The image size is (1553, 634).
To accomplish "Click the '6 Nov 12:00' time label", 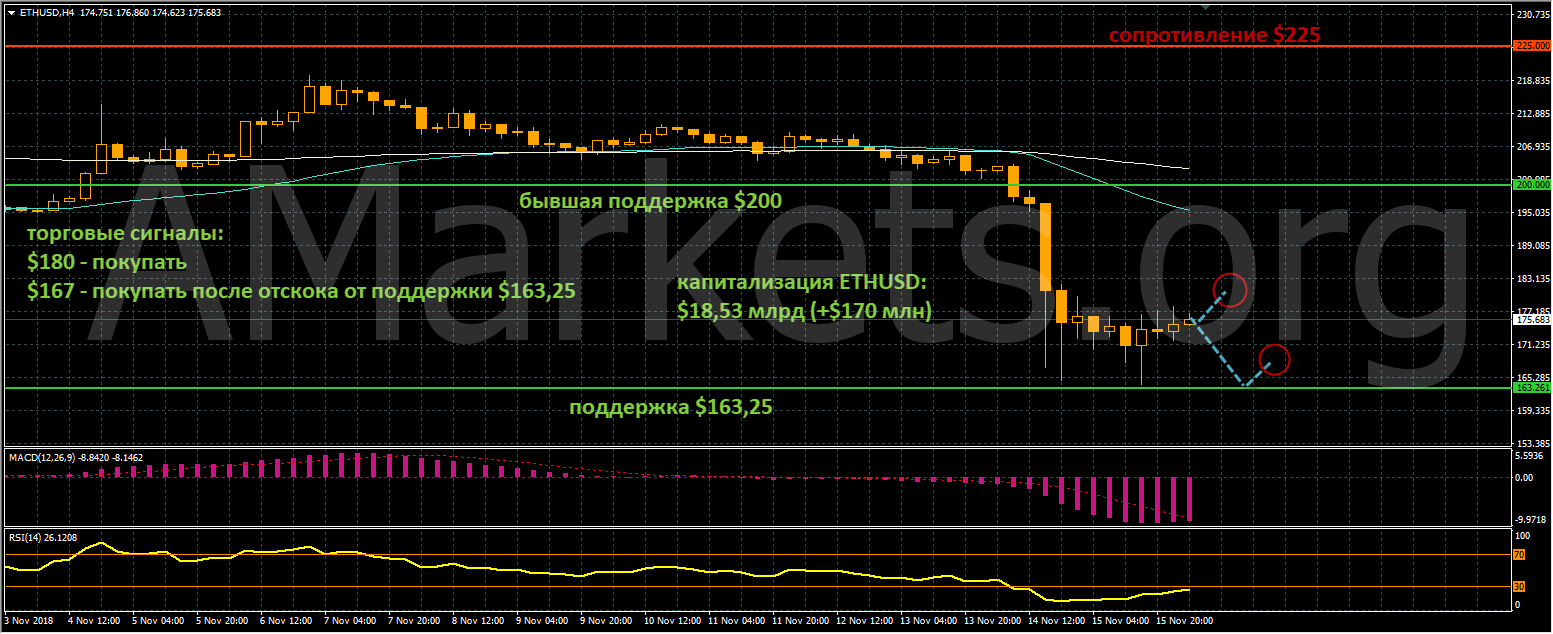I will point(287,621).
